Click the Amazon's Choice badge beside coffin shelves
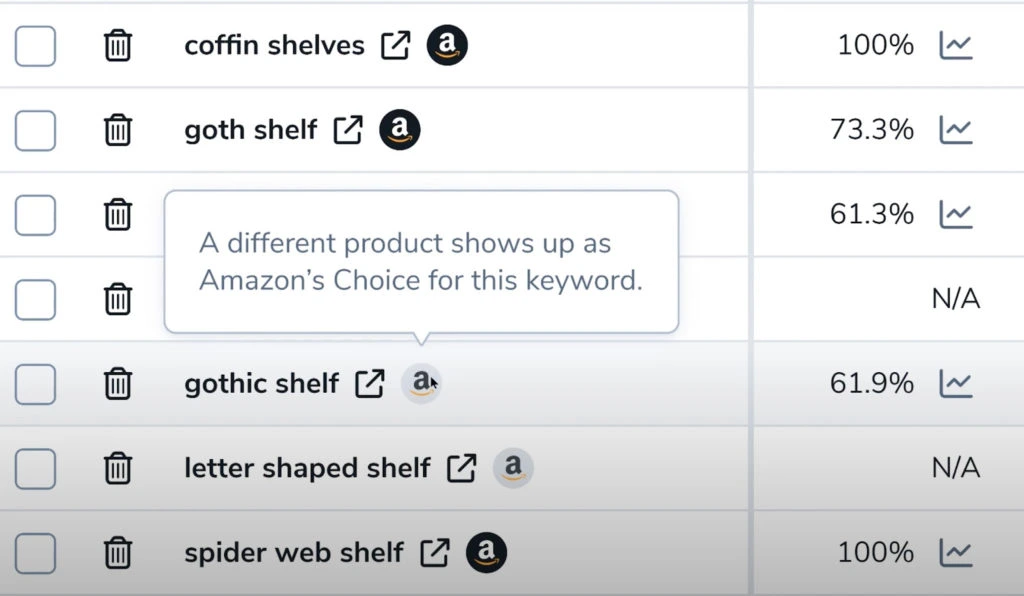Image resolution: width=1024 pixels, height=596 pixels. point(448,44)
